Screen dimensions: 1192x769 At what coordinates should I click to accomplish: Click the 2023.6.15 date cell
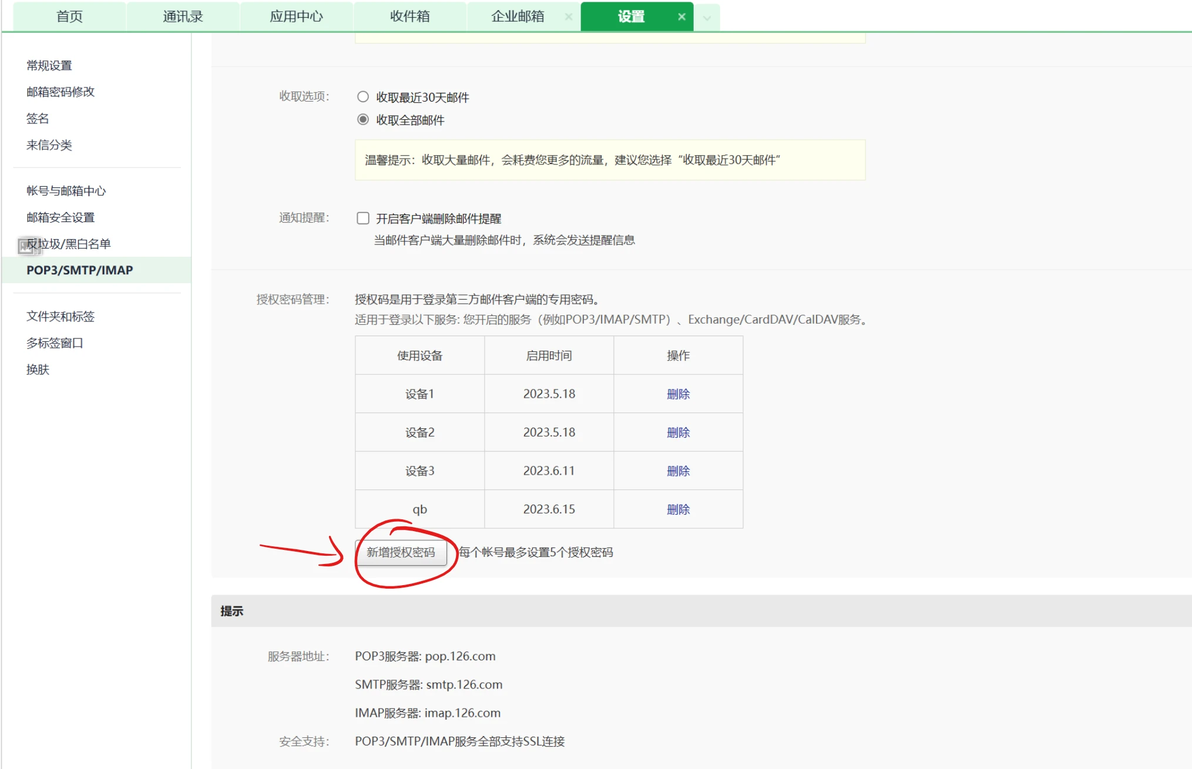coord(549,510)
